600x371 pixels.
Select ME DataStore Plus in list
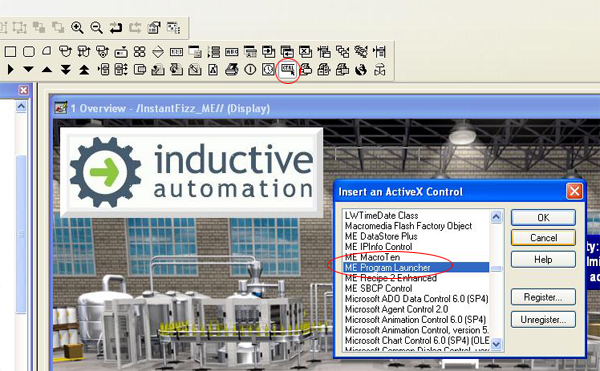[416, 236]
